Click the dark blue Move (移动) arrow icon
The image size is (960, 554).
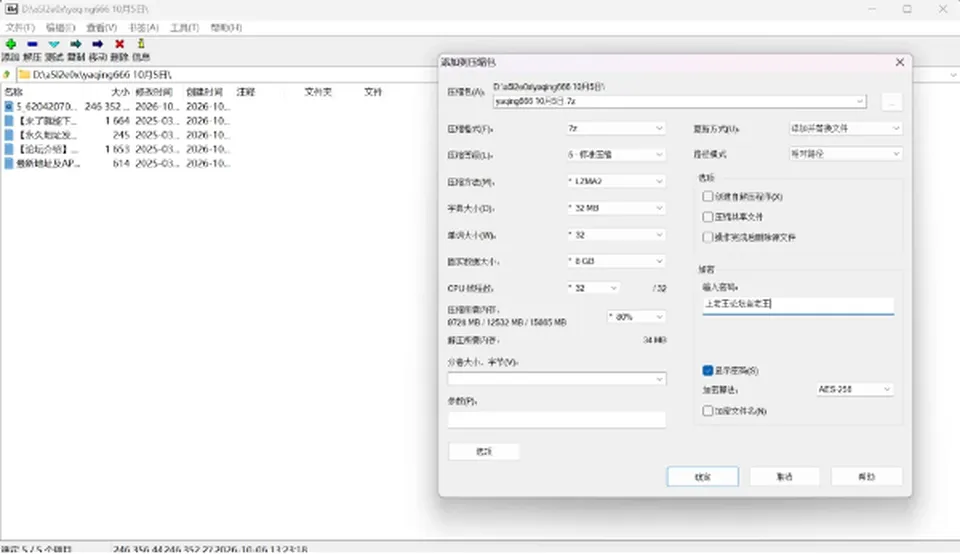point(98,44)
